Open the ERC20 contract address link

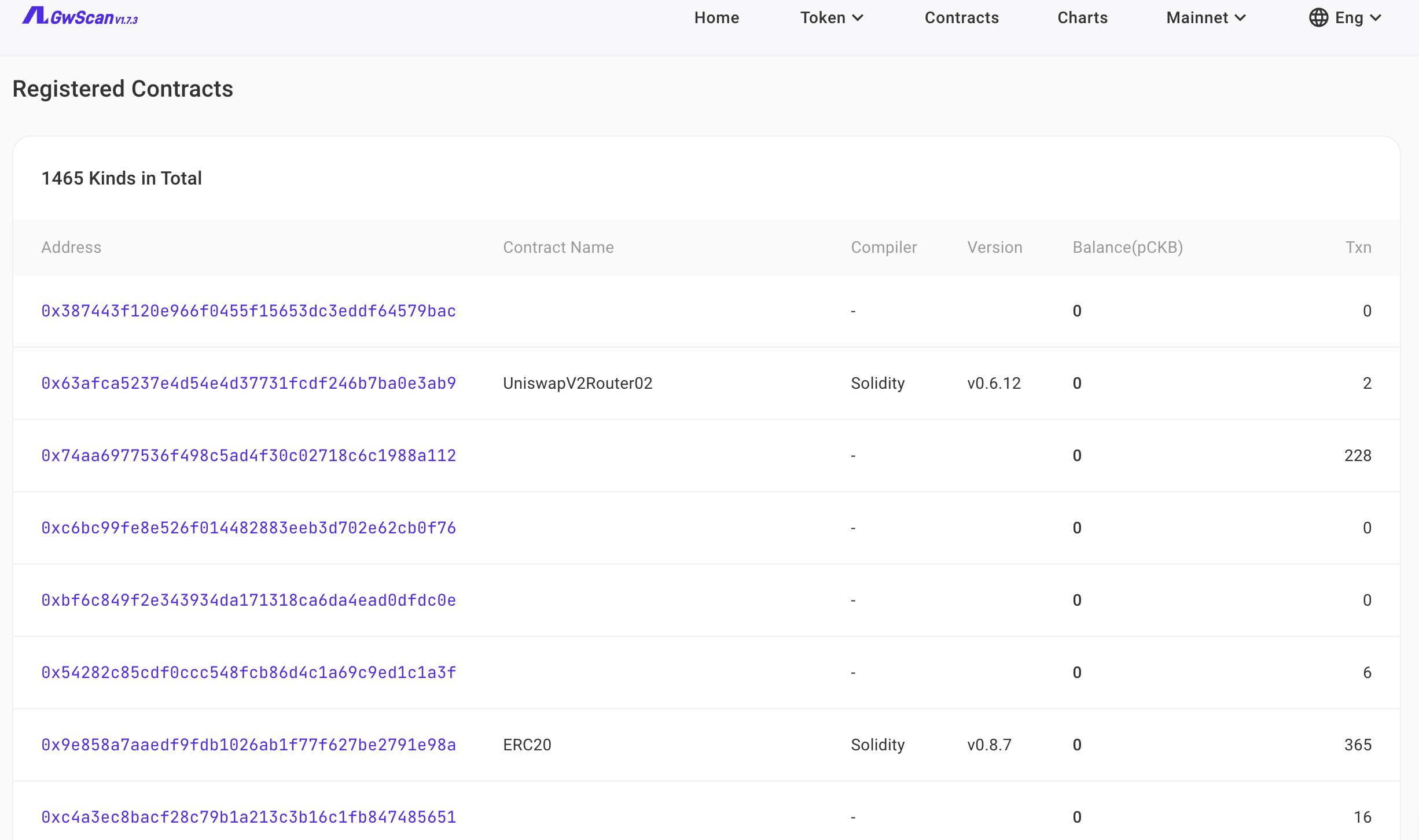(248, 745)
